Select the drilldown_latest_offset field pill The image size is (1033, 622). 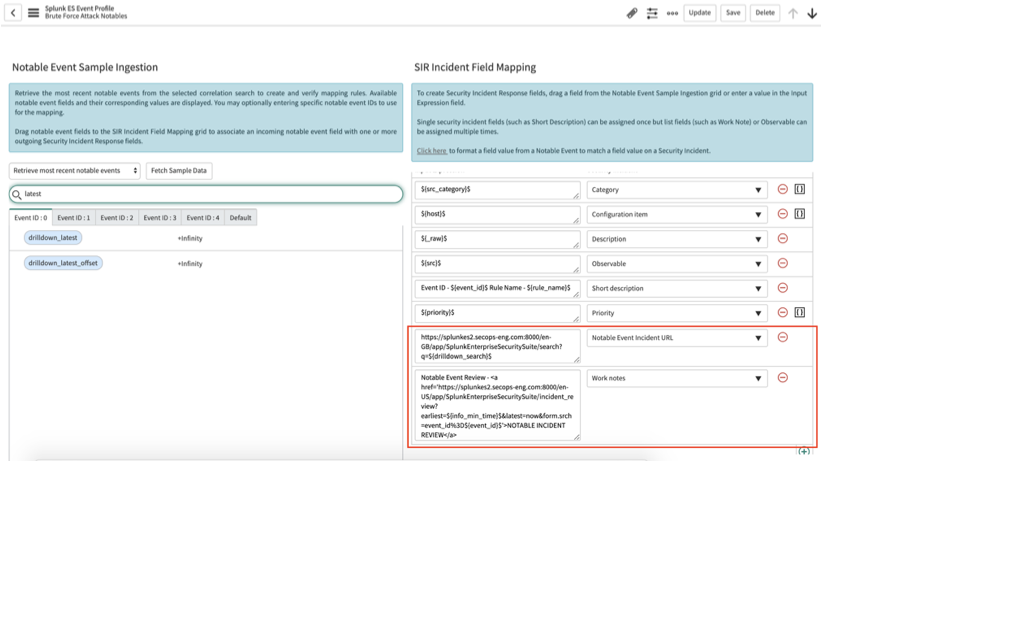click(x=63, y=263)
